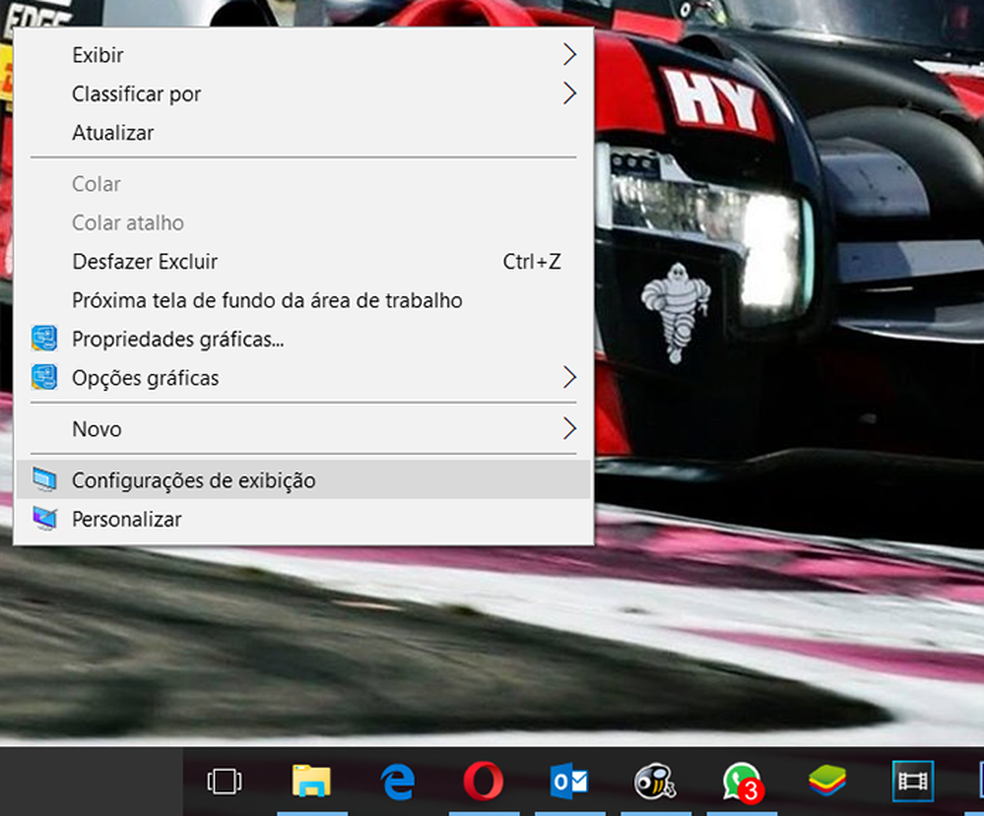Select Atualizar in the context menu
Image resolution: width=984 pixels, height=816 pixels.
click(x=304, y=133)
